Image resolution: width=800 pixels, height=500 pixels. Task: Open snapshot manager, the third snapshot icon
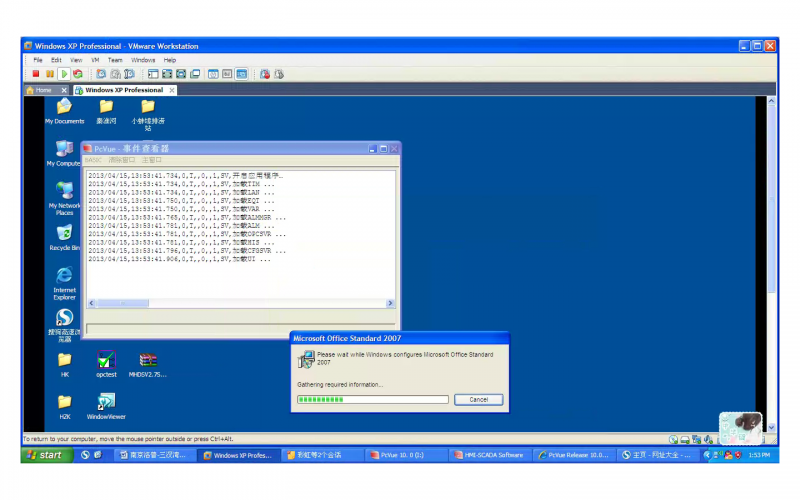[130, 74]
